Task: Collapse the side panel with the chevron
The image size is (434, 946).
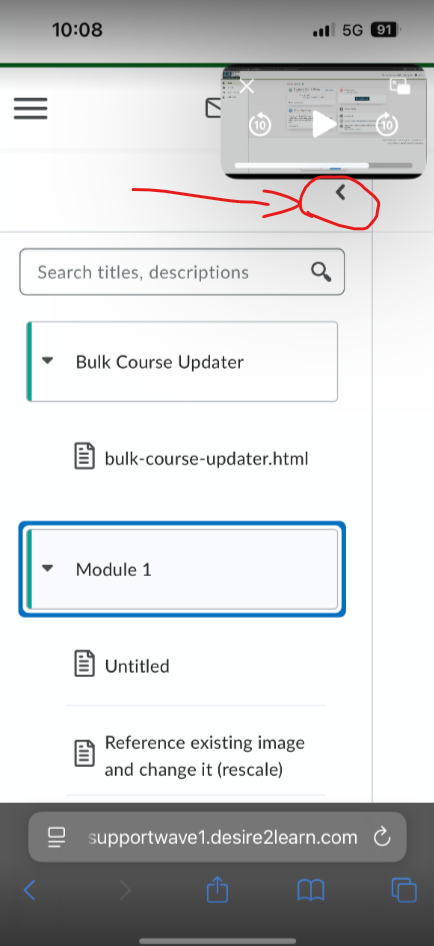Action: pos(340,192)
